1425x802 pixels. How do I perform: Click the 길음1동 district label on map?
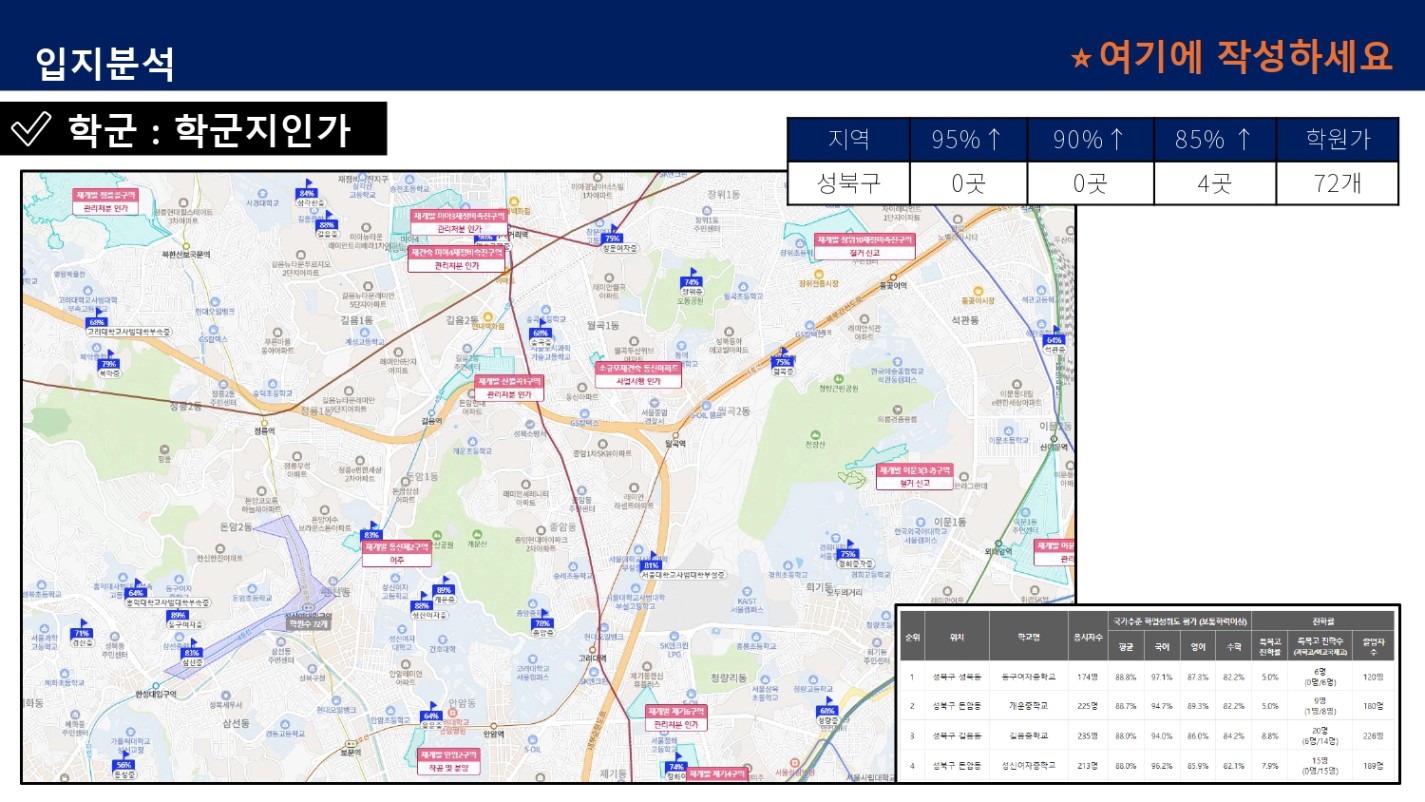pos(356,320)
